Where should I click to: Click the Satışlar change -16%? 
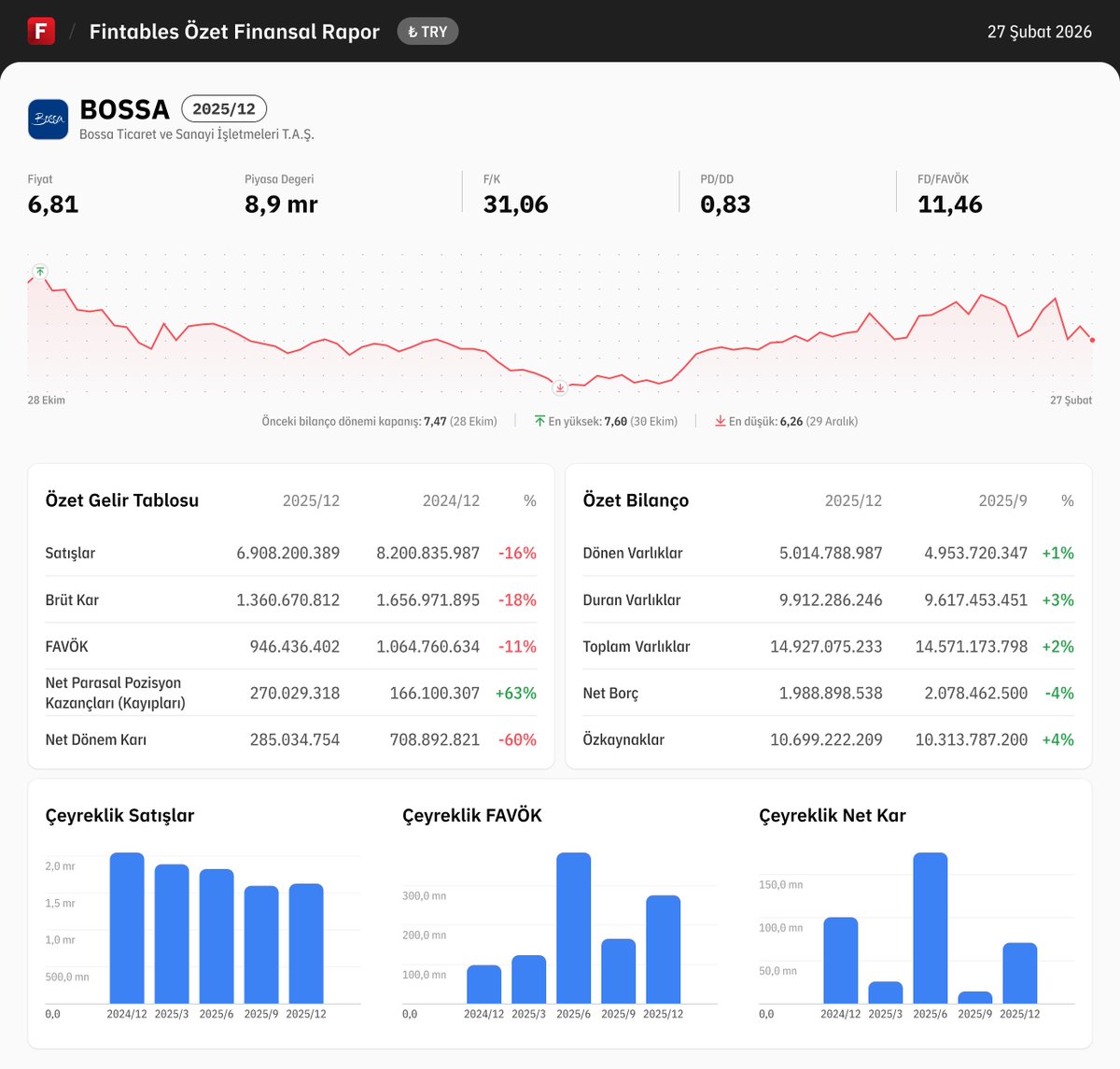[518, 553]
